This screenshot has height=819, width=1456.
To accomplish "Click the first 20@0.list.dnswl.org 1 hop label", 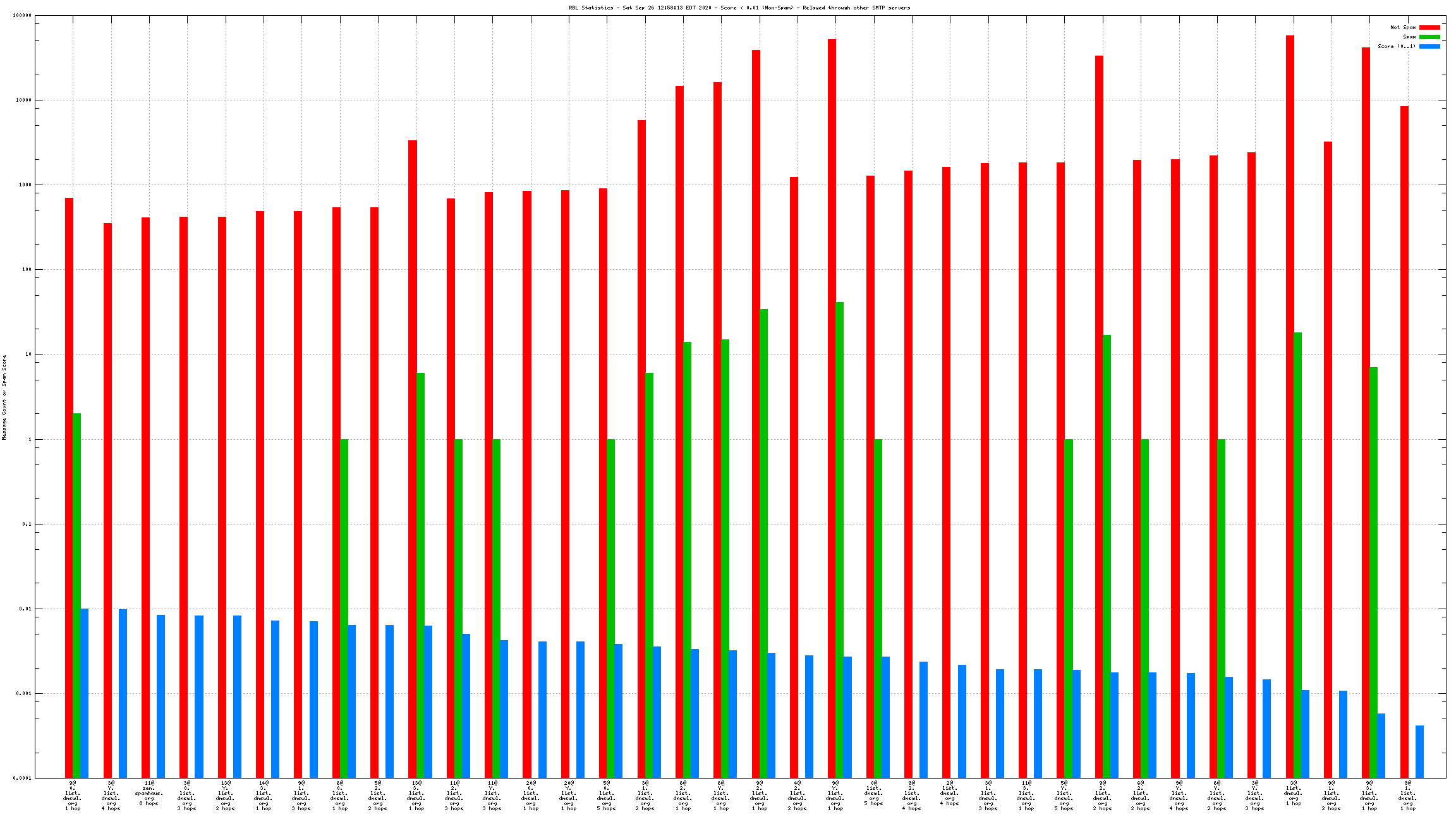I will [530, 796].
